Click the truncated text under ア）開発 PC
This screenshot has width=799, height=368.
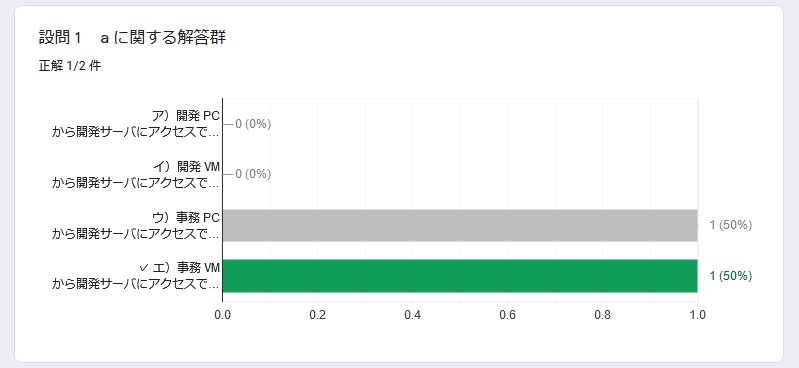(136, 132)
